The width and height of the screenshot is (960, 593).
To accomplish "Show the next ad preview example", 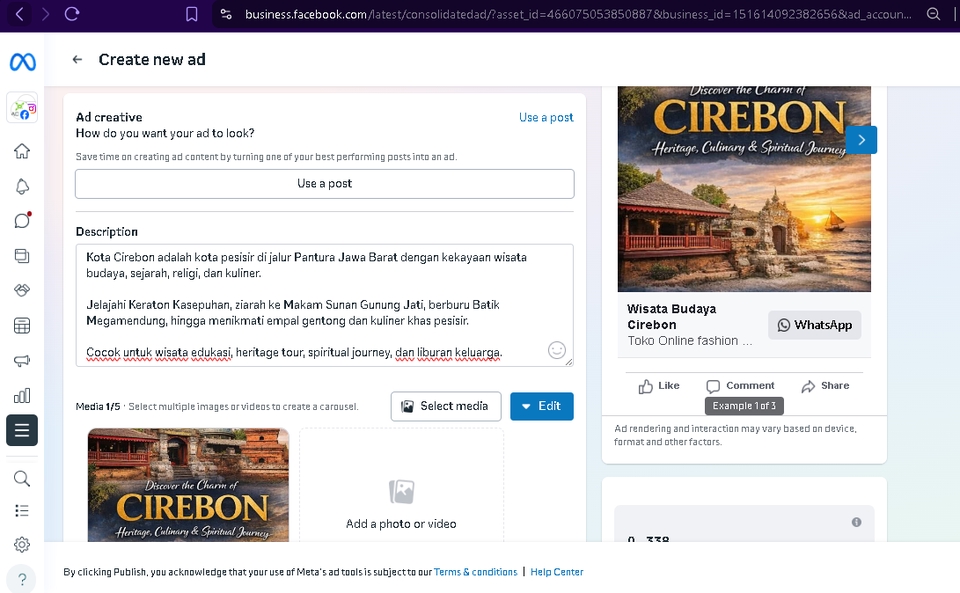I will pyautogui.click(x=861, y=140).
